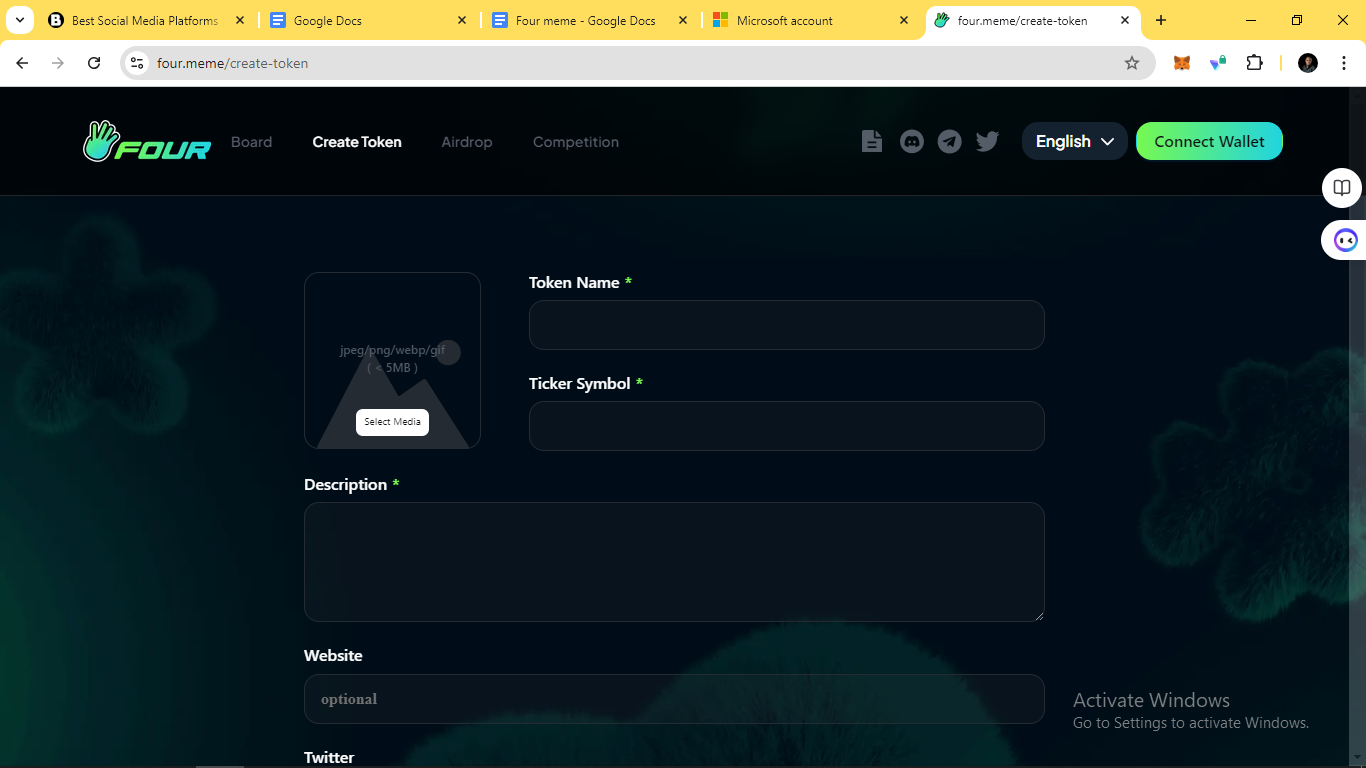Close the Best Social Media Platforms tab

[x=240, y=20]
